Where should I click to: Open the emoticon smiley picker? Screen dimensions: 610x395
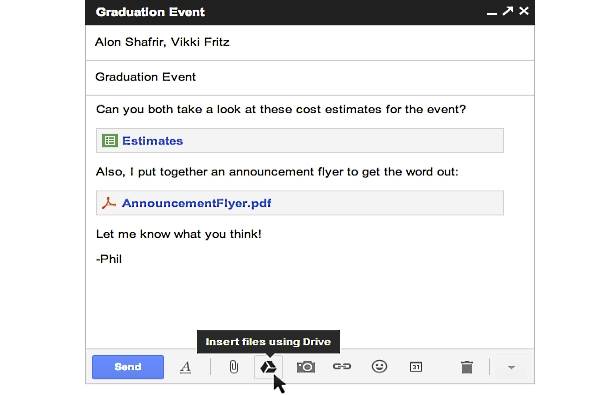tap(379, 366)
